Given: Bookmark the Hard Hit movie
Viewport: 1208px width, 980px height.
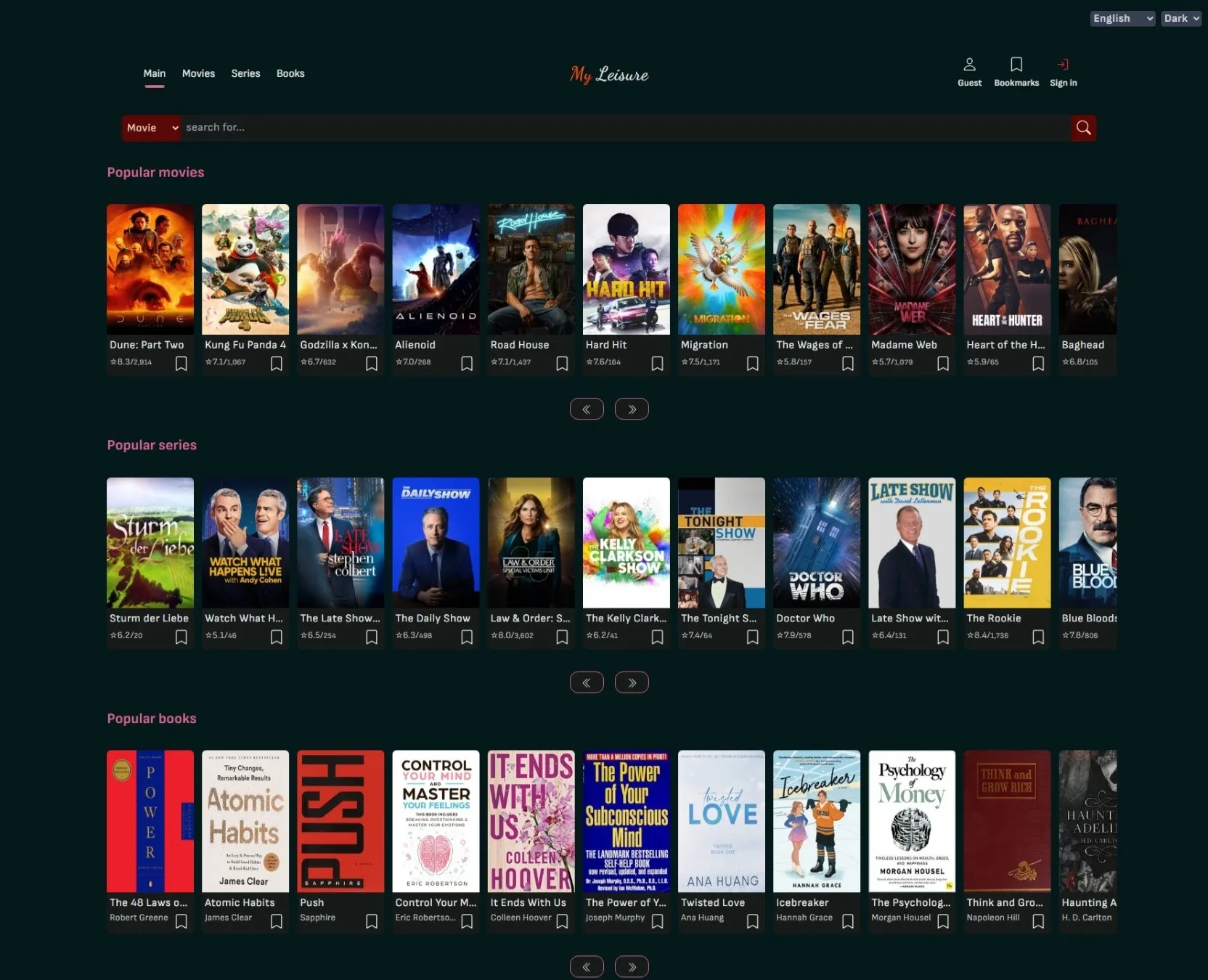Looking at the screenshot, I should pos(657,364).
